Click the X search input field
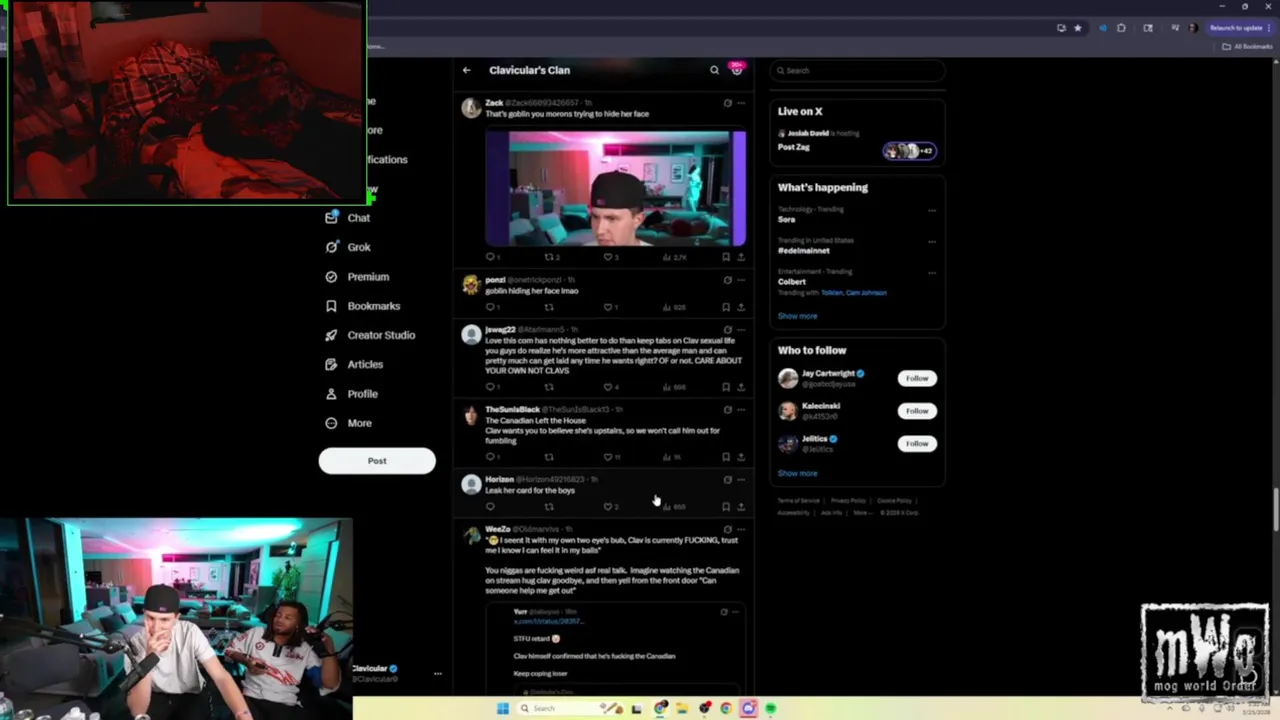Viewport: 1280px width, 720px height. coord(857,70)
